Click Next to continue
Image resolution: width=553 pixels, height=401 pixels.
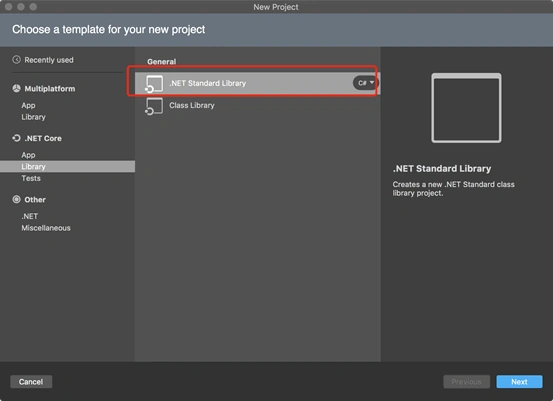(519, 382)
